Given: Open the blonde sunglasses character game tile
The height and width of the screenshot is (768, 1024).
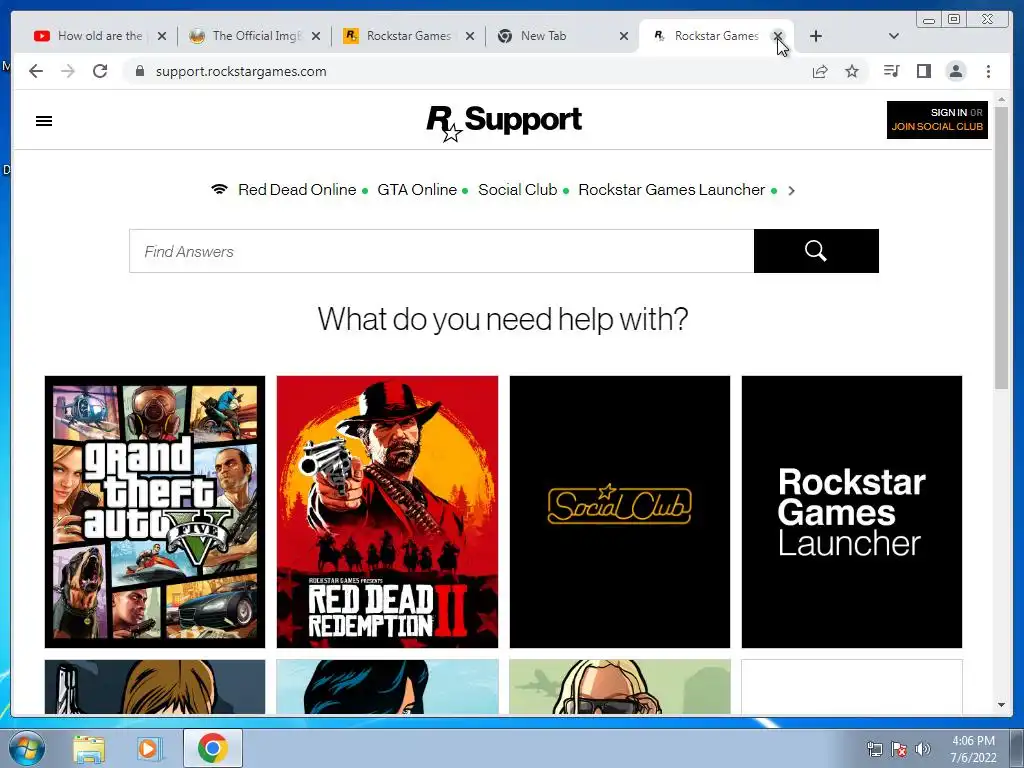Looking at the screenshot, I should [620, 686].
